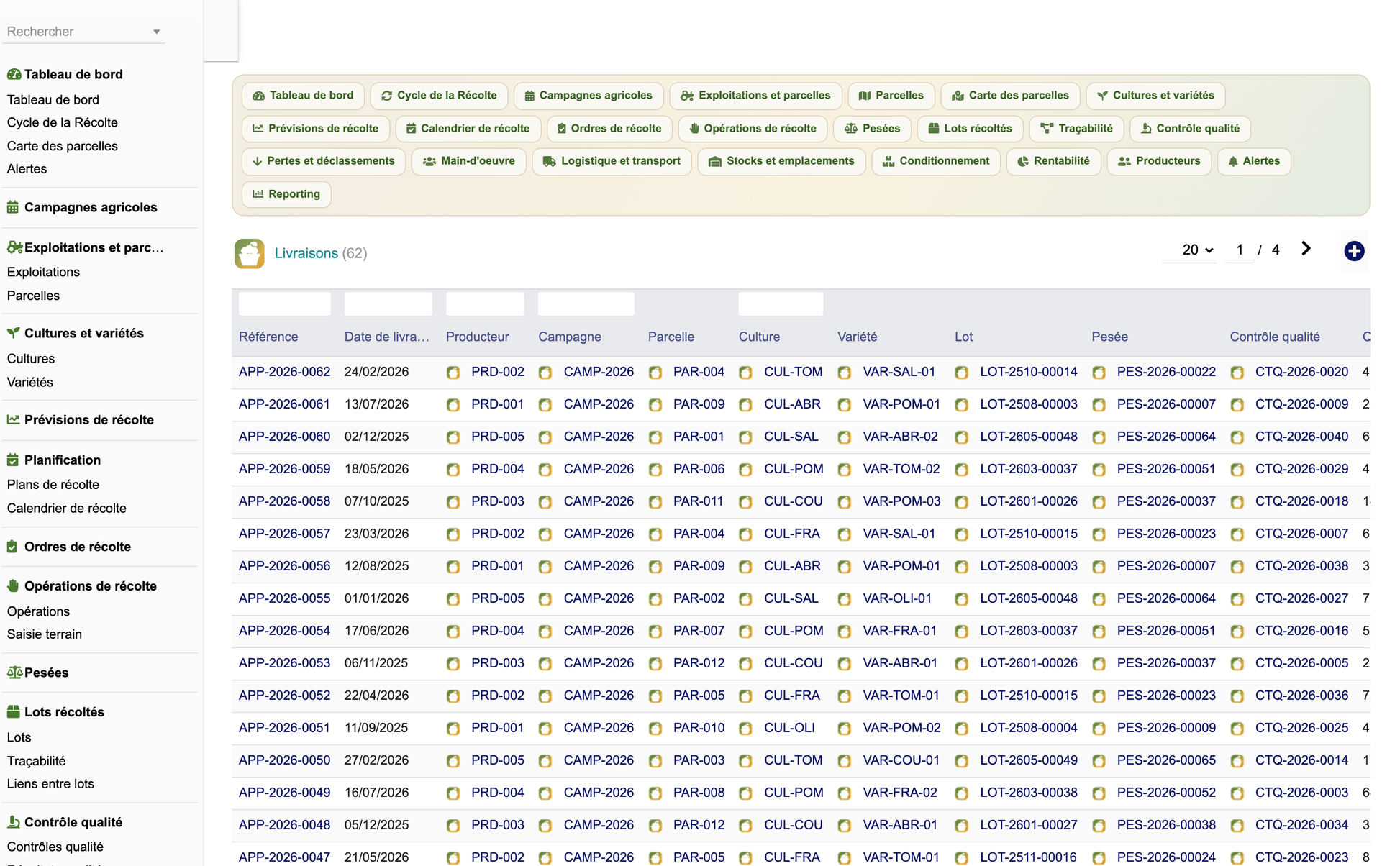Screen dimensions: 1400x866
Task: Click the campaign icon beside CAMP-2026 in row APP-2026-0061
Action: [x=545, y=404]
